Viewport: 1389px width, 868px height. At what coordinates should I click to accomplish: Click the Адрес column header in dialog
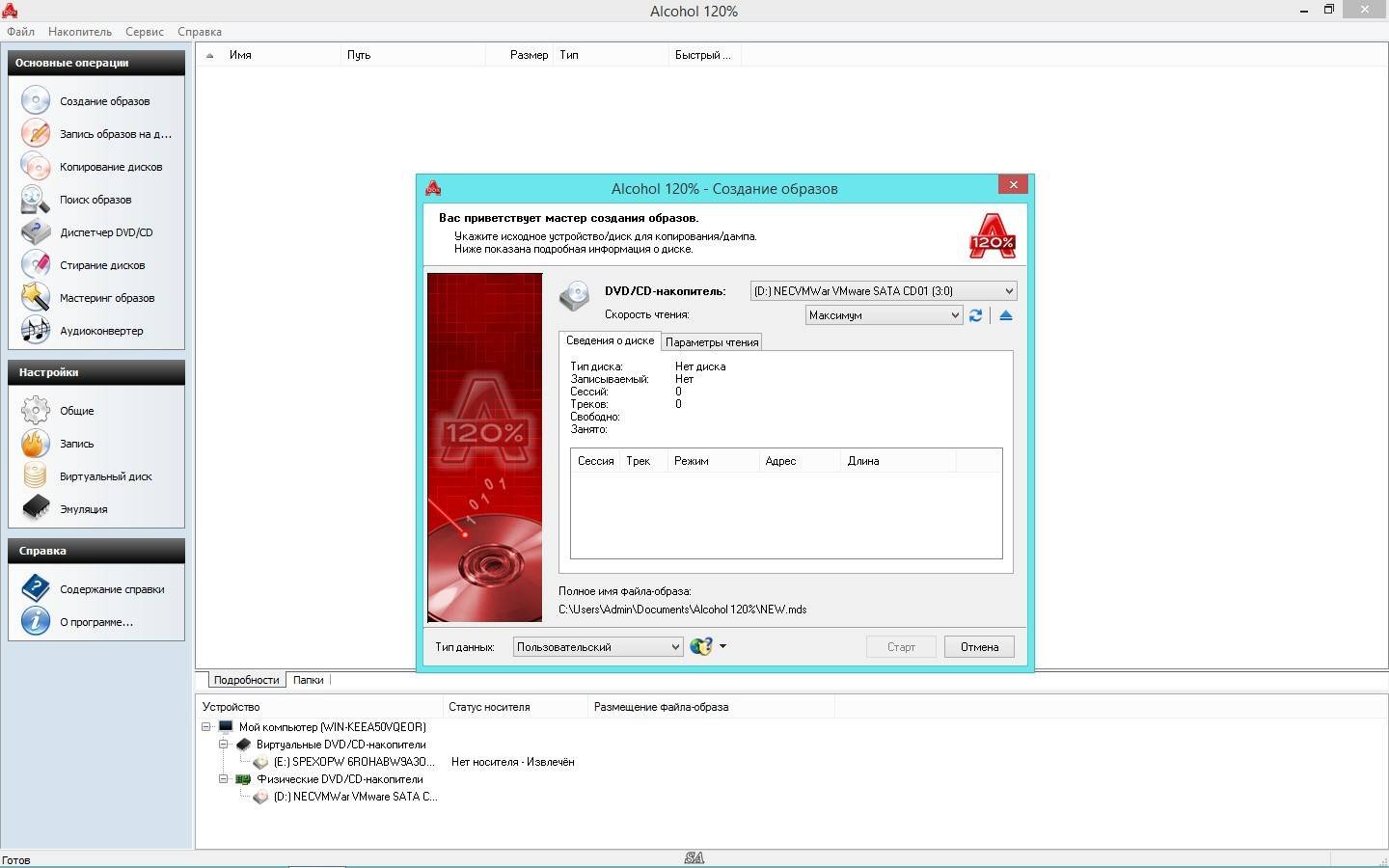[x=800, y=461]
